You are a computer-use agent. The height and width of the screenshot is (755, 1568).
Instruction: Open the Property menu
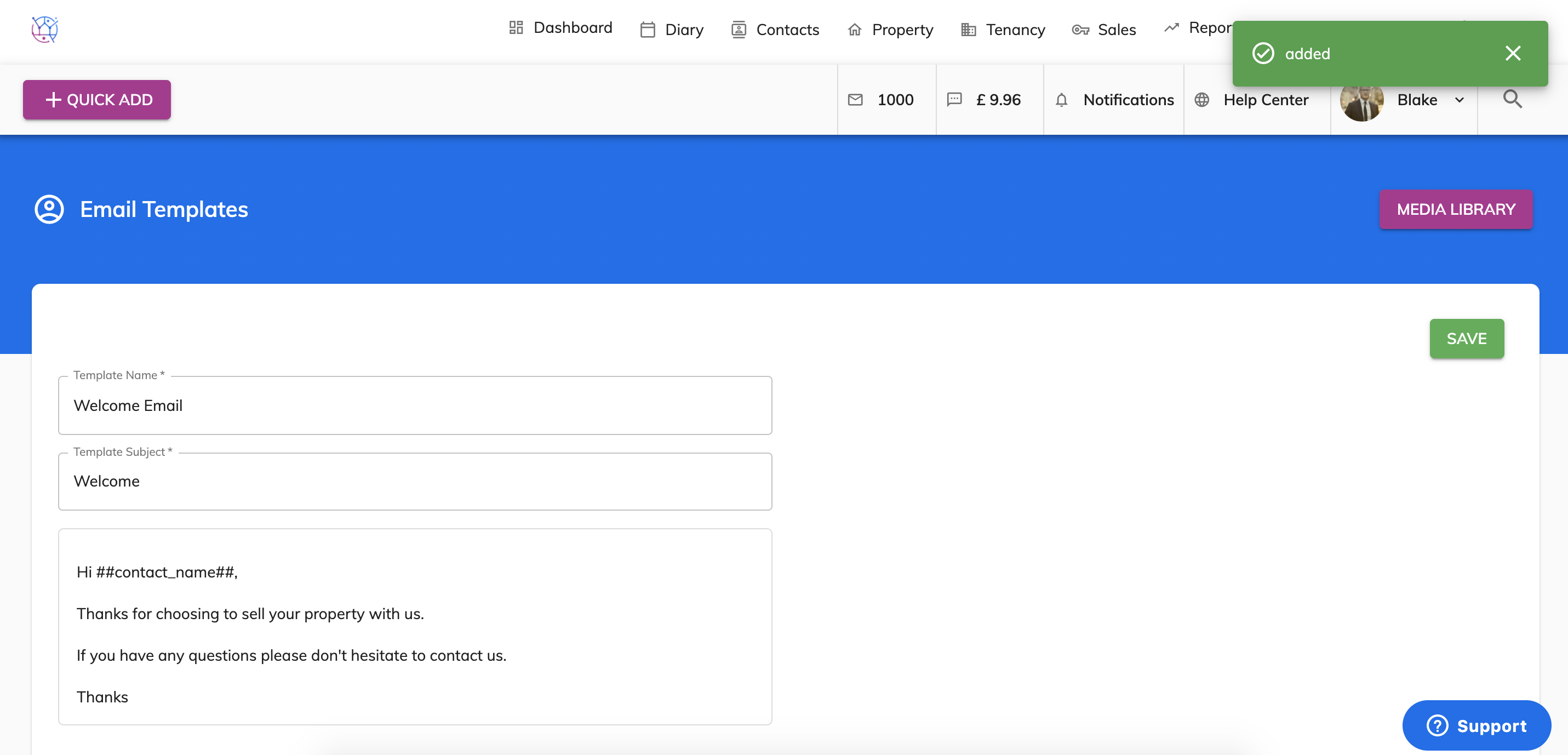point(890,30)
